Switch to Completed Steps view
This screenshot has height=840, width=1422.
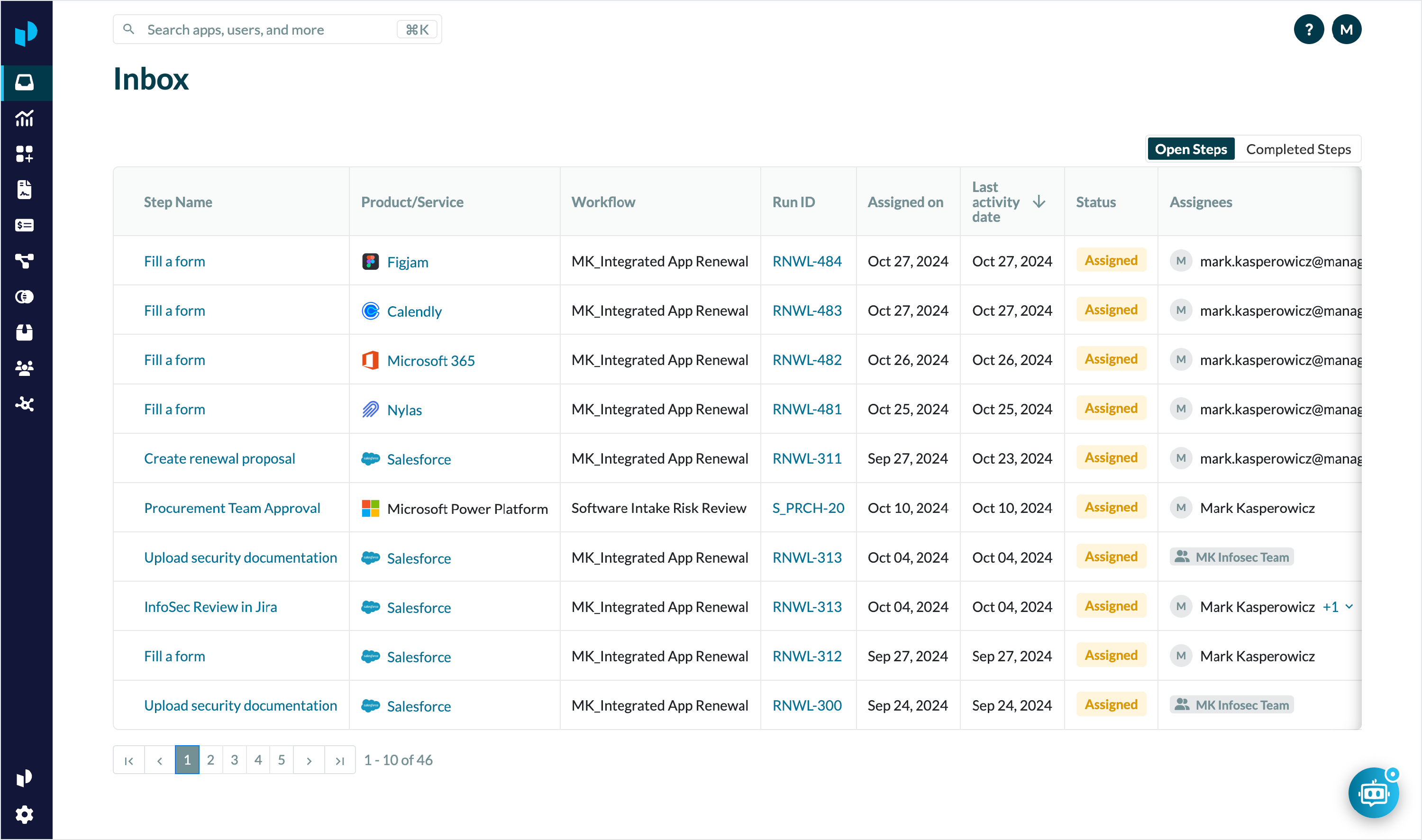(x=1298, y=149)
